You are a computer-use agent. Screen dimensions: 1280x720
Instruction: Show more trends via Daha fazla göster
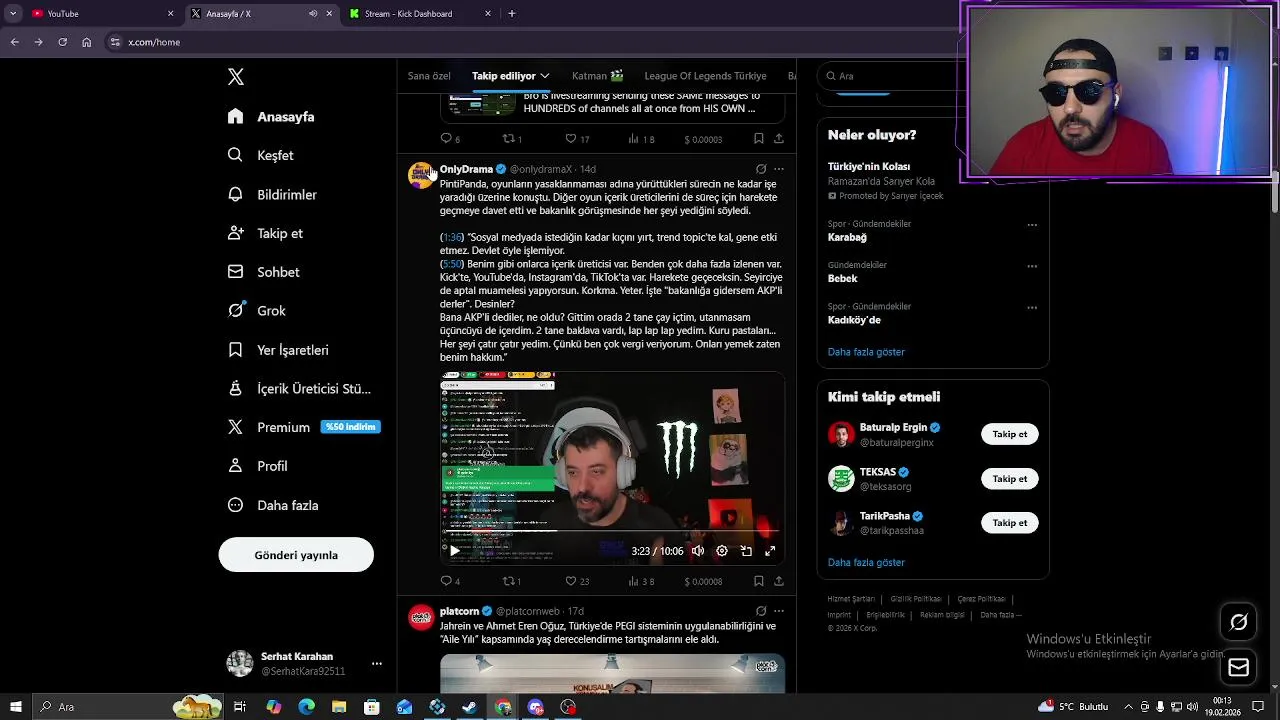click(x=866, y=352)
